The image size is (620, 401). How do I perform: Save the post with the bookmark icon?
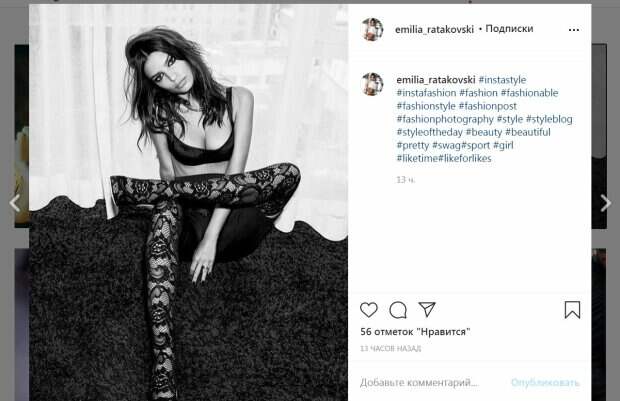click(572, 310)
